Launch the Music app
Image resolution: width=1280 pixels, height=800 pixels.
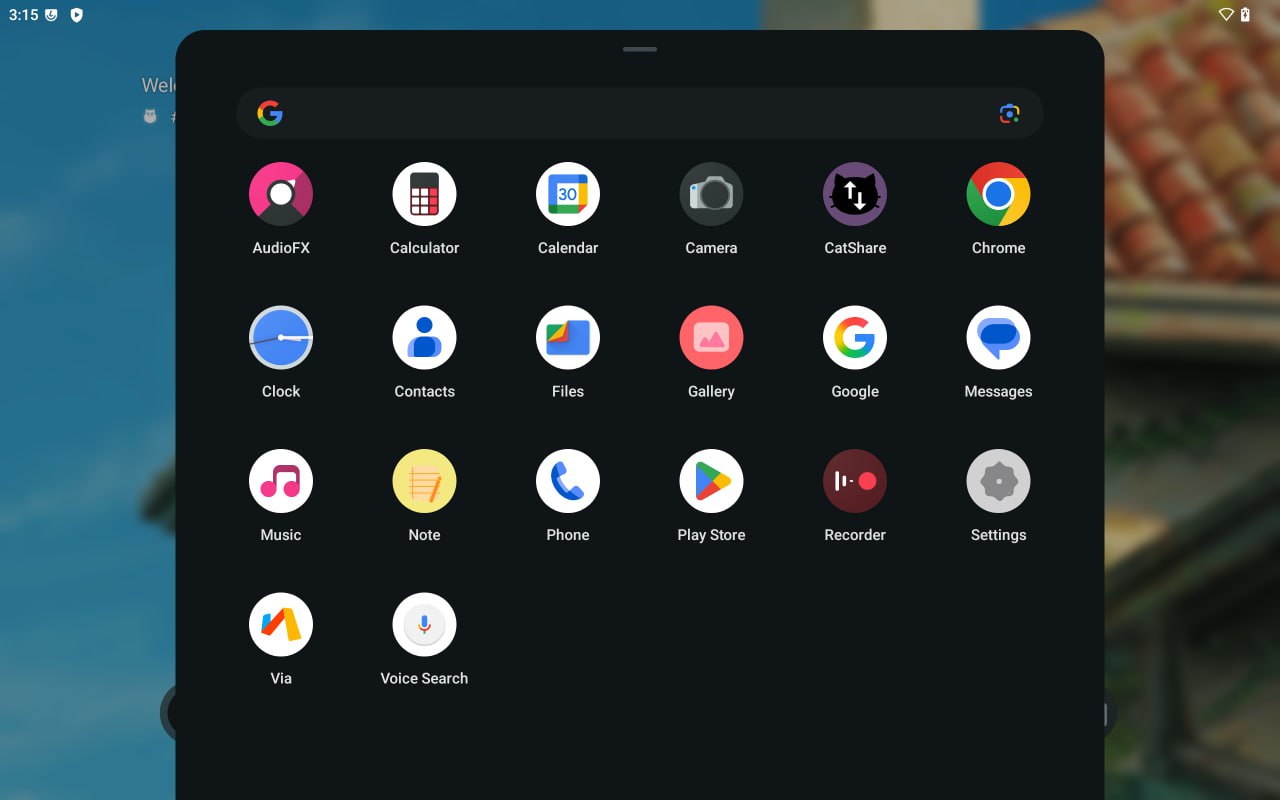click(x=281, y=481)
